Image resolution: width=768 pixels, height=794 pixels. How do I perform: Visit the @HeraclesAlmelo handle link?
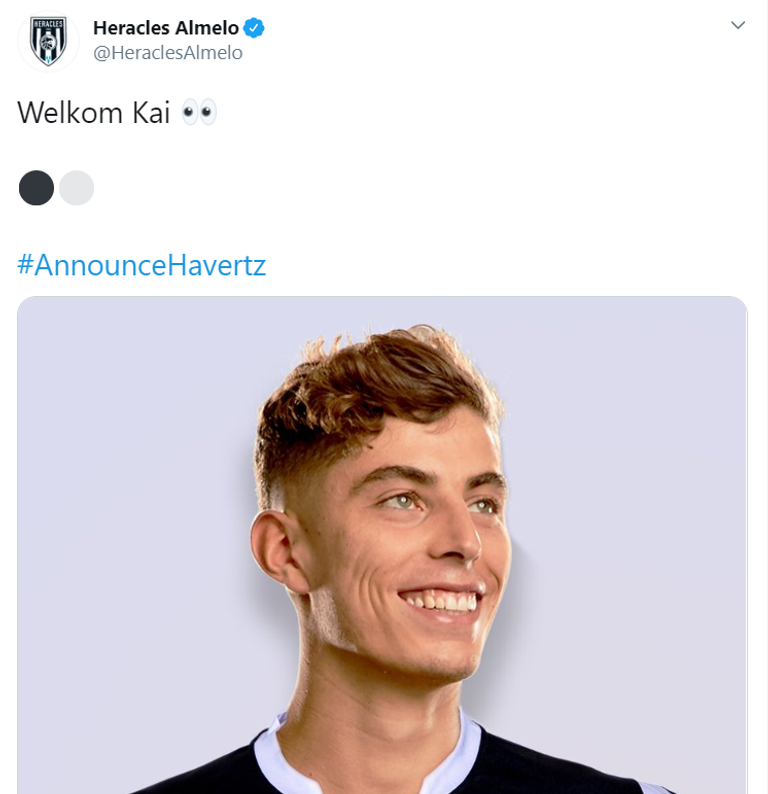click(x=167, y=53)
